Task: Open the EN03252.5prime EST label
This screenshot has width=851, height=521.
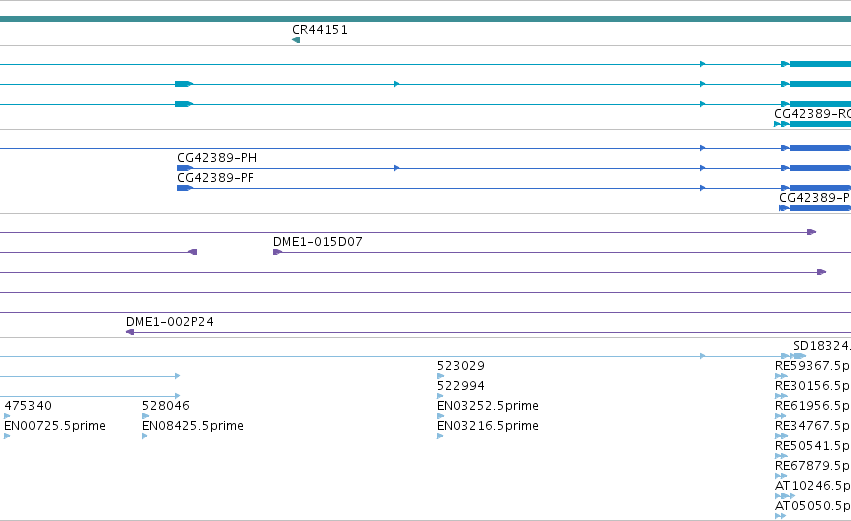Action: (488, 406)
